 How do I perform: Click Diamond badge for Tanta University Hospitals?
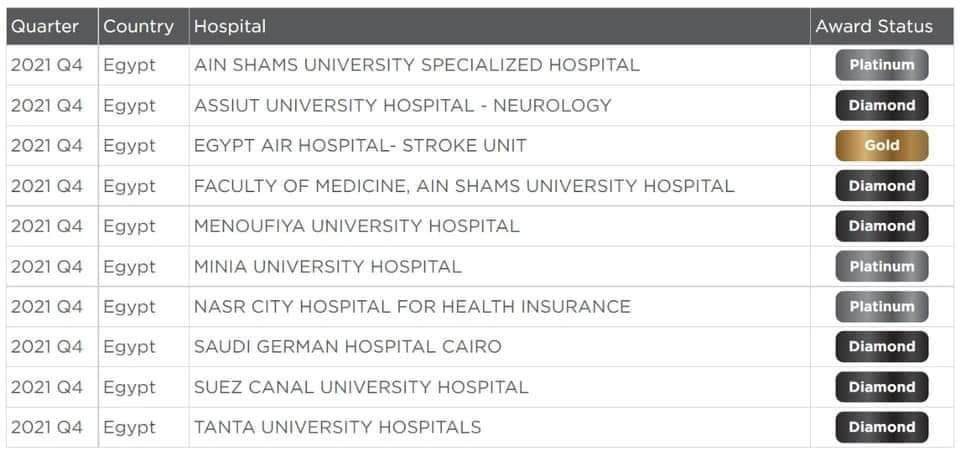click(x=881, y=427)
